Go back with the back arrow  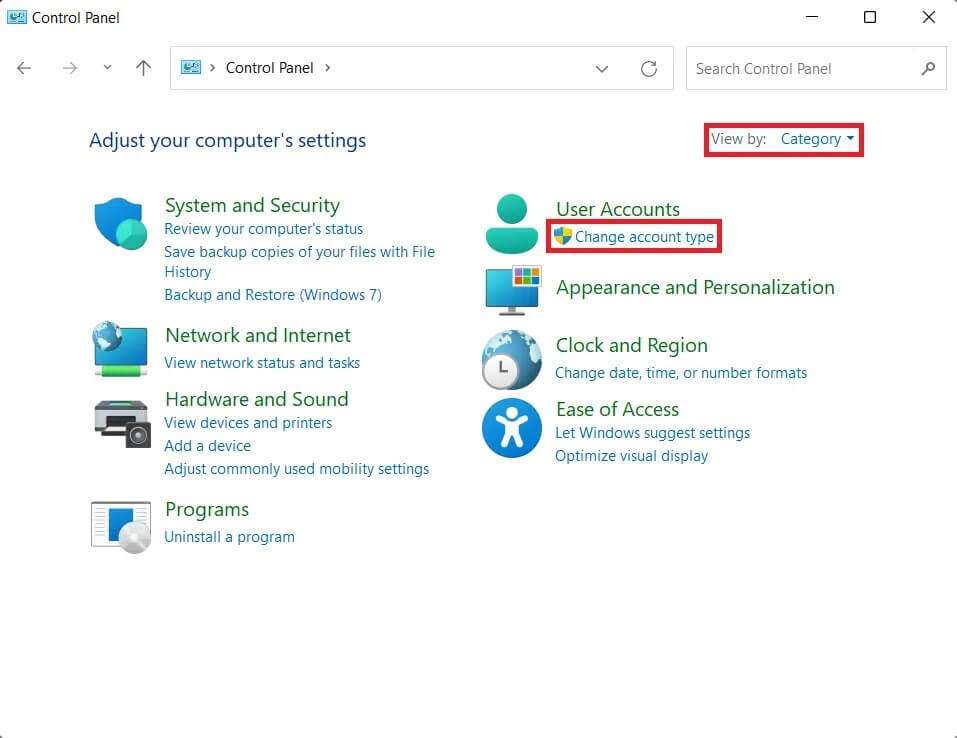24,68
